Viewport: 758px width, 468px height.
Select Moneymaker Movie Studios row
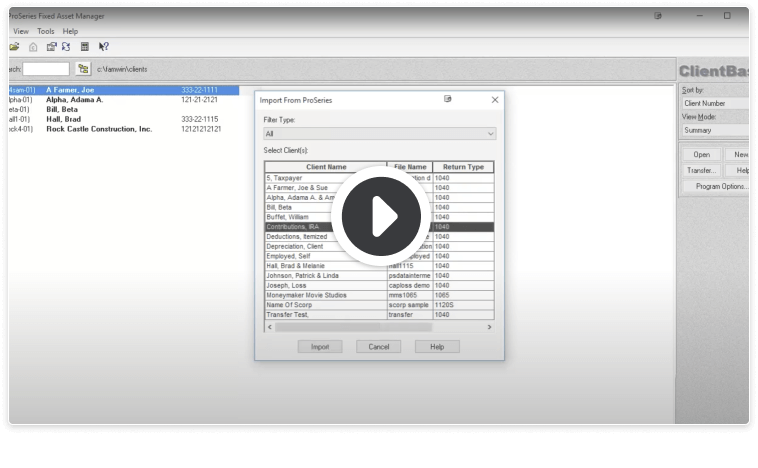(x=379, y=295)
